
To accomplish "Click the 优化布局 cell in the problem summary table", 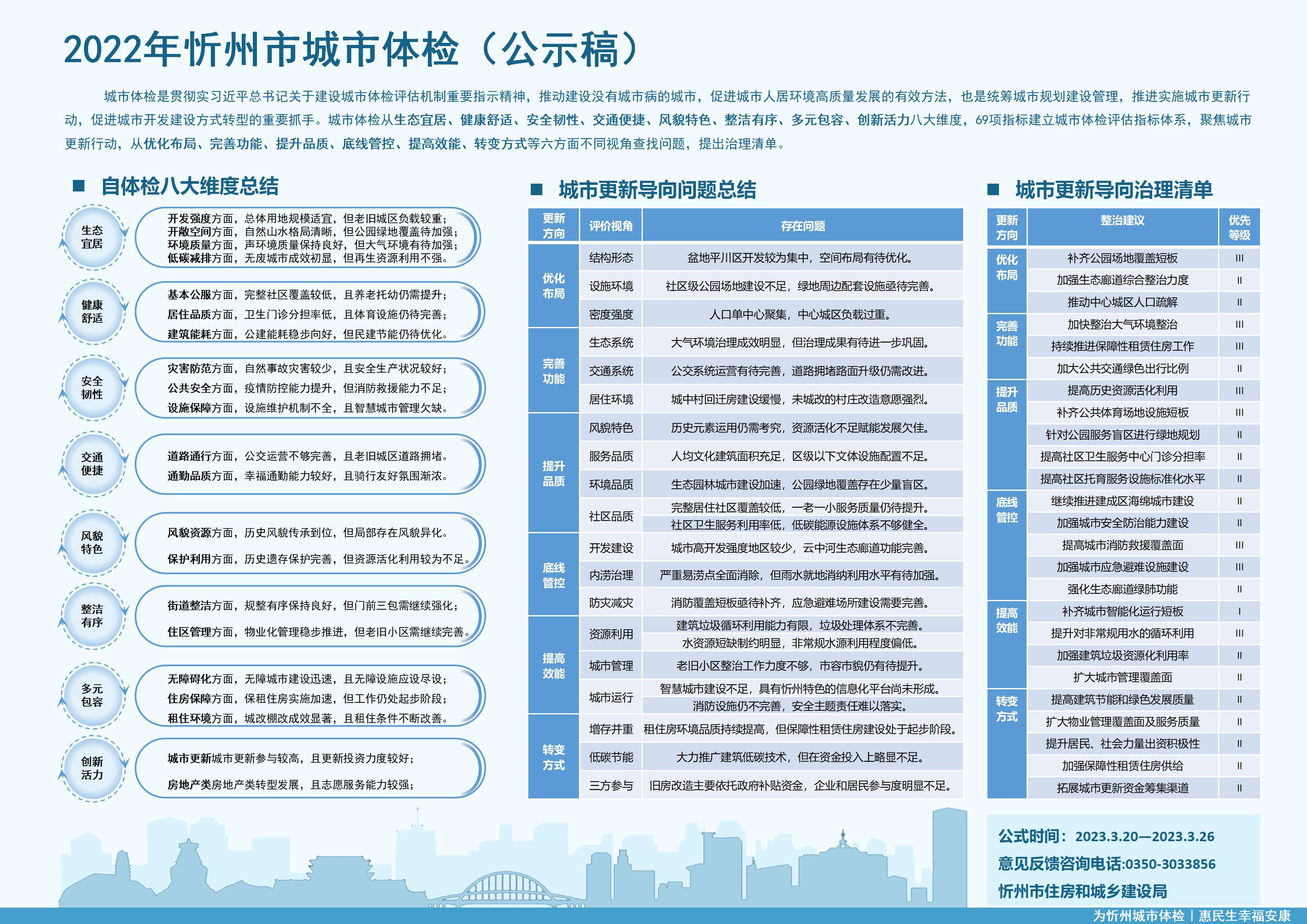I will pyautogui.click(x=553, y=286).
